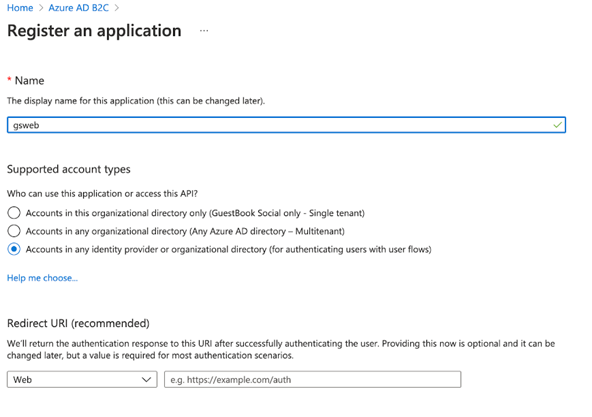Click the Multitenant option label text

pyautogui.click(x=185, y=231)
